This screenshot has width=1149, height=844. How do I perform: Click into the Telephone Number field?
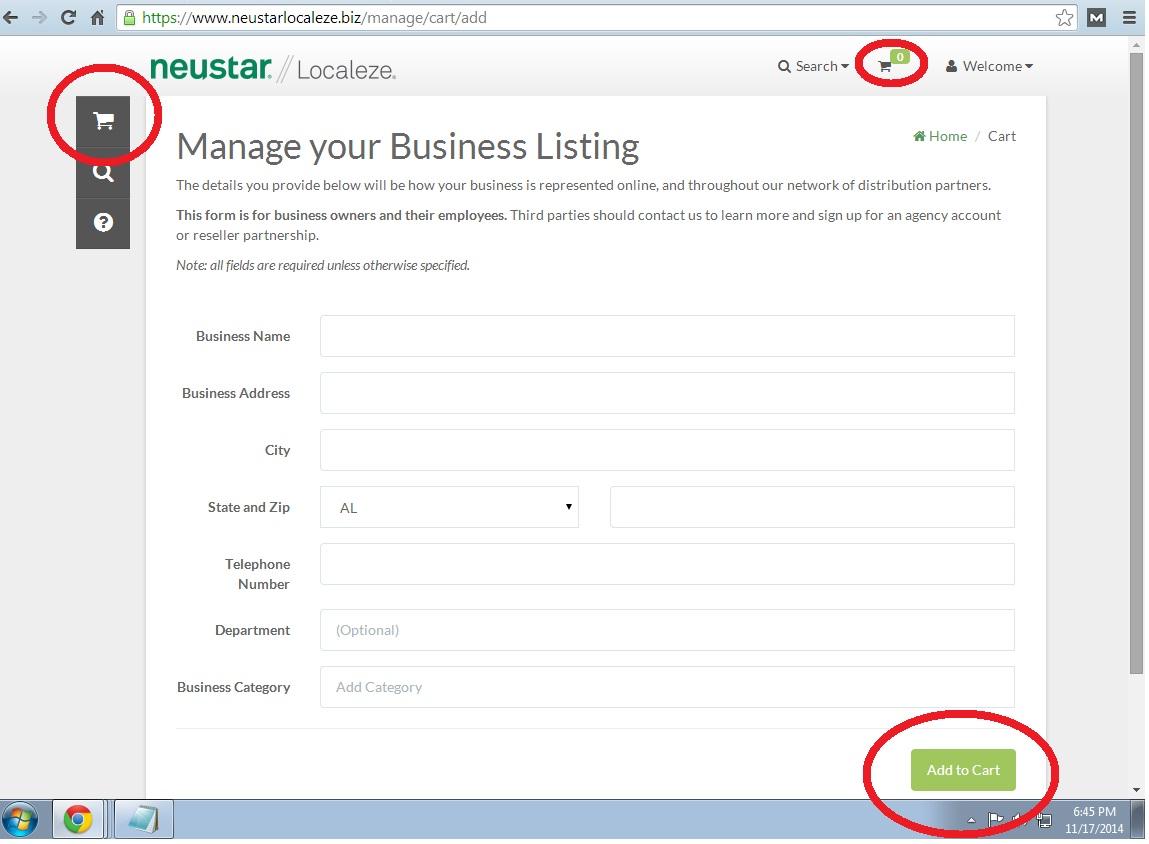pos(667,564)
